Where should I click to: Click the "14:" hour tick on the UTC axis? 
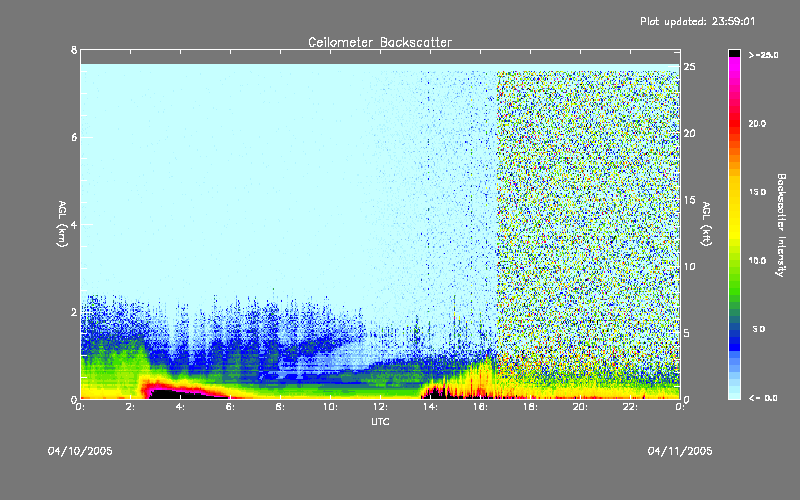tap(431, 407)
